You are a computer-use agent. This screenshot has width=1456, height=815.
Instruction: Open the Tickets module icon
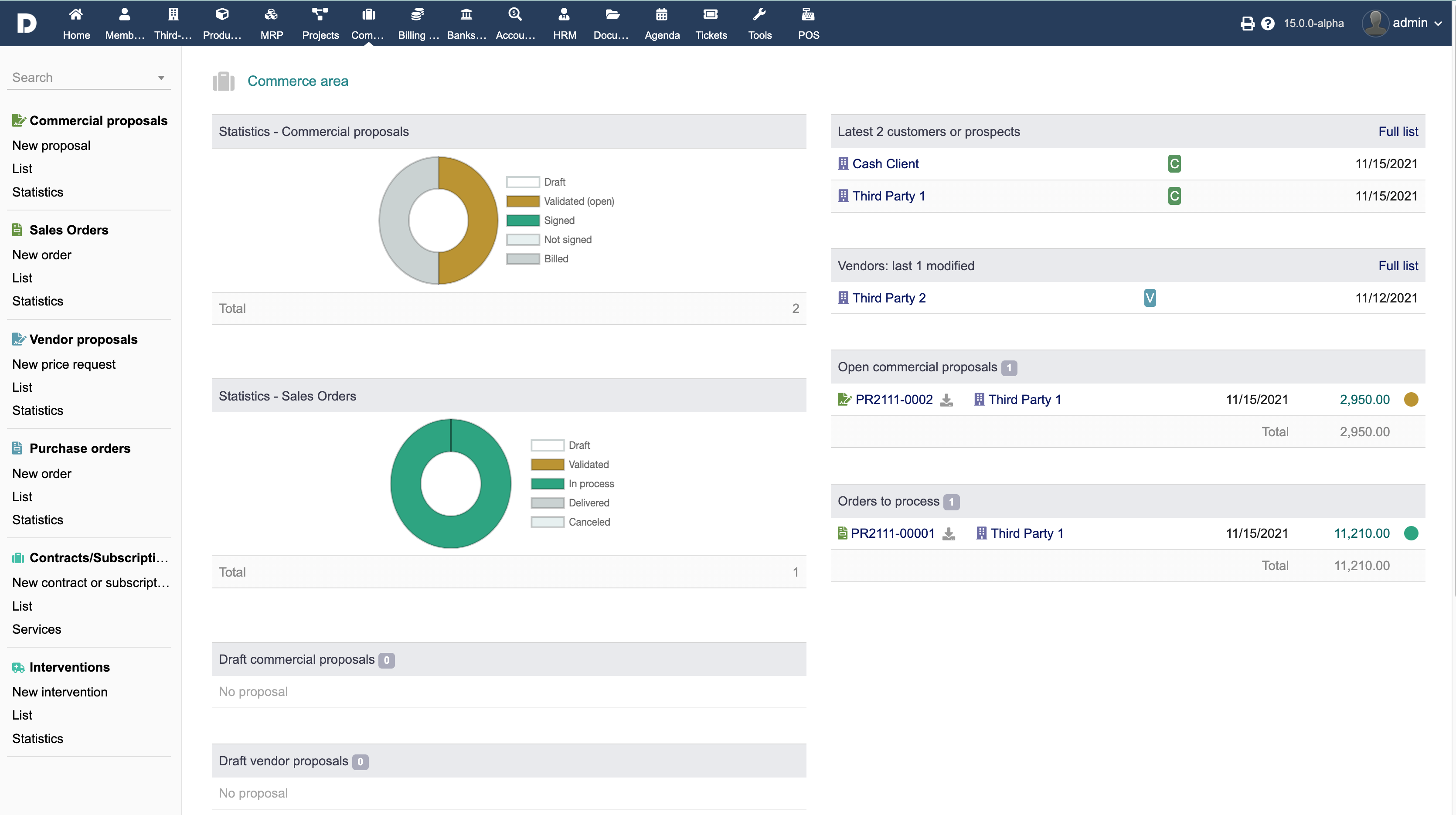711,15
